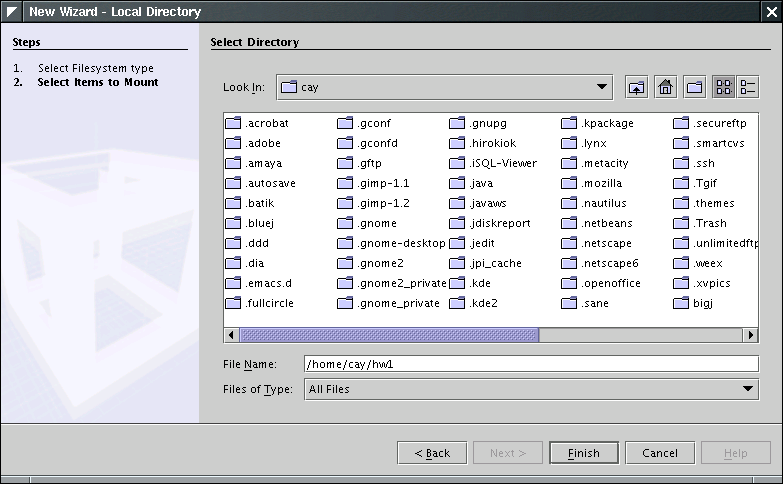
Task: Select the .openoffice folder
Action: [x=610, y=284]
